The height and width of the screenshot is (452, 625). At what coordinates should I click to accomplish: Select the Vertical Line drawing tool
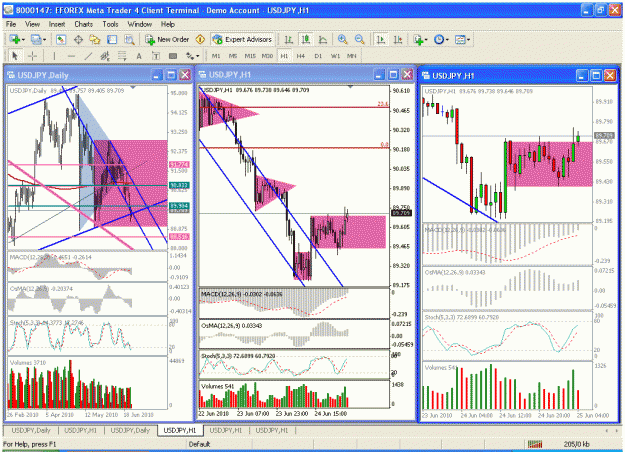54,56
